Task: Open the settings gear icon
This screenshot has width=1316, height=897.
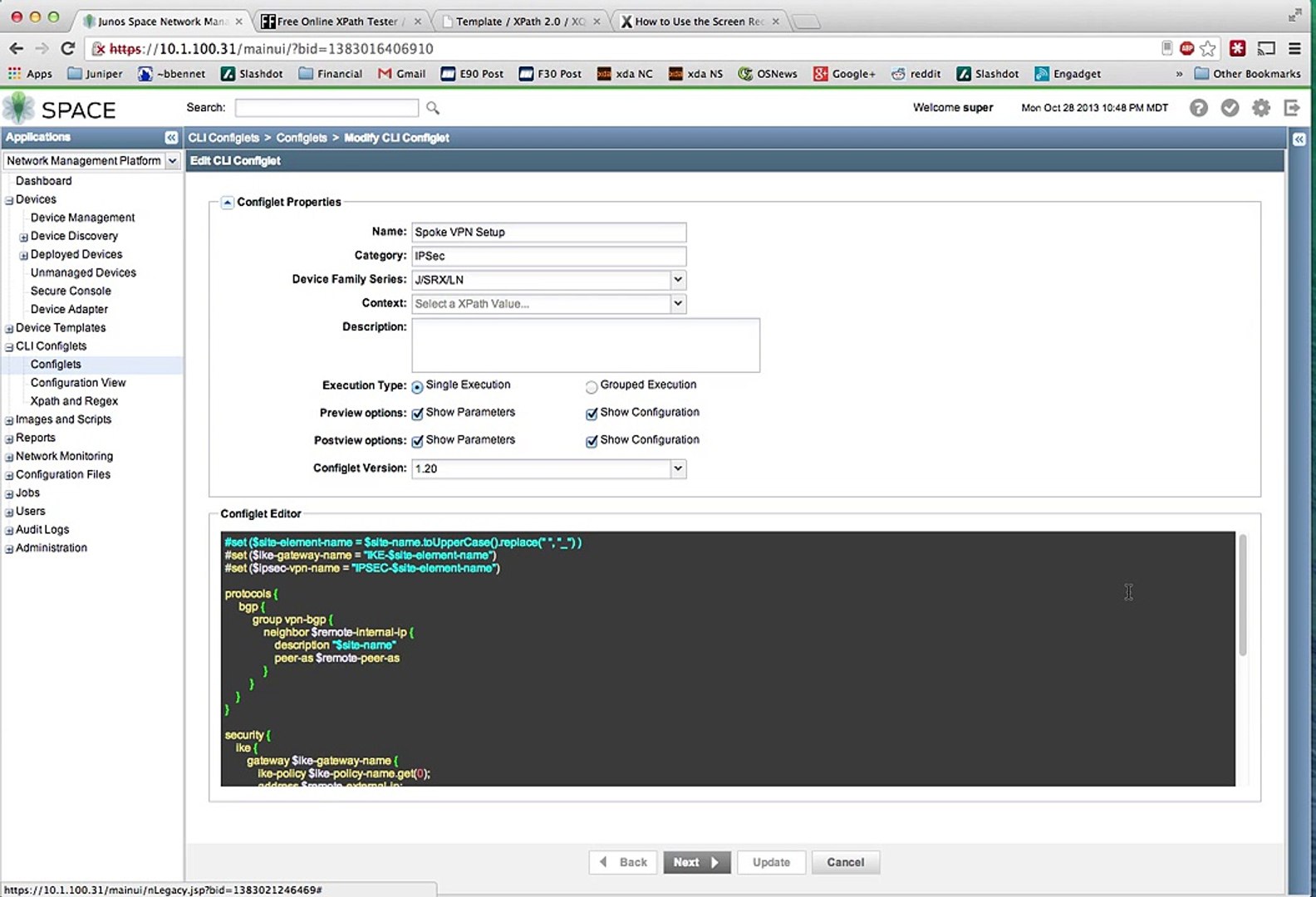Action: point(1261,108)
